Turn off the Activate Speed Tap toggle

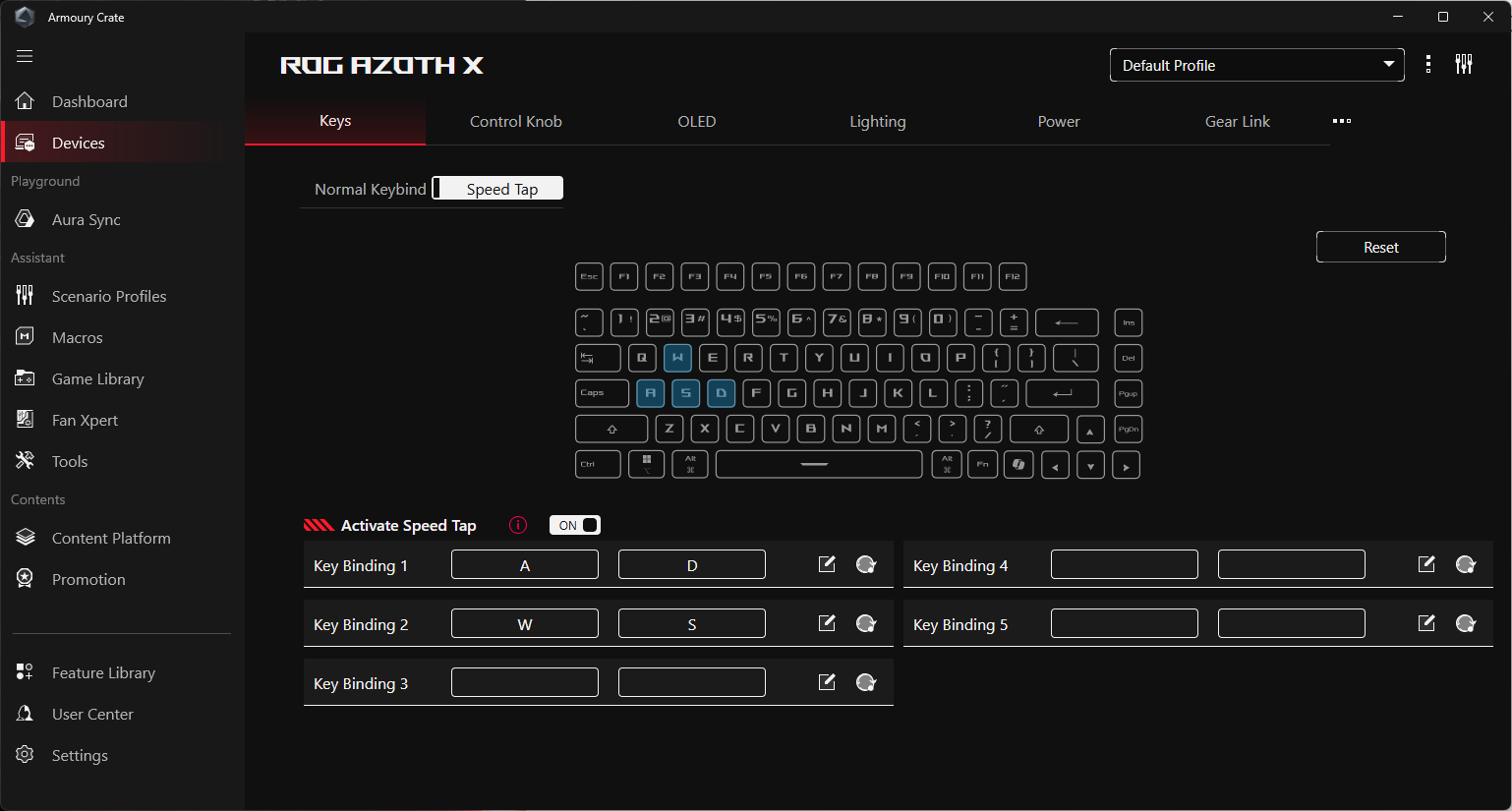[x=575, y=525]
